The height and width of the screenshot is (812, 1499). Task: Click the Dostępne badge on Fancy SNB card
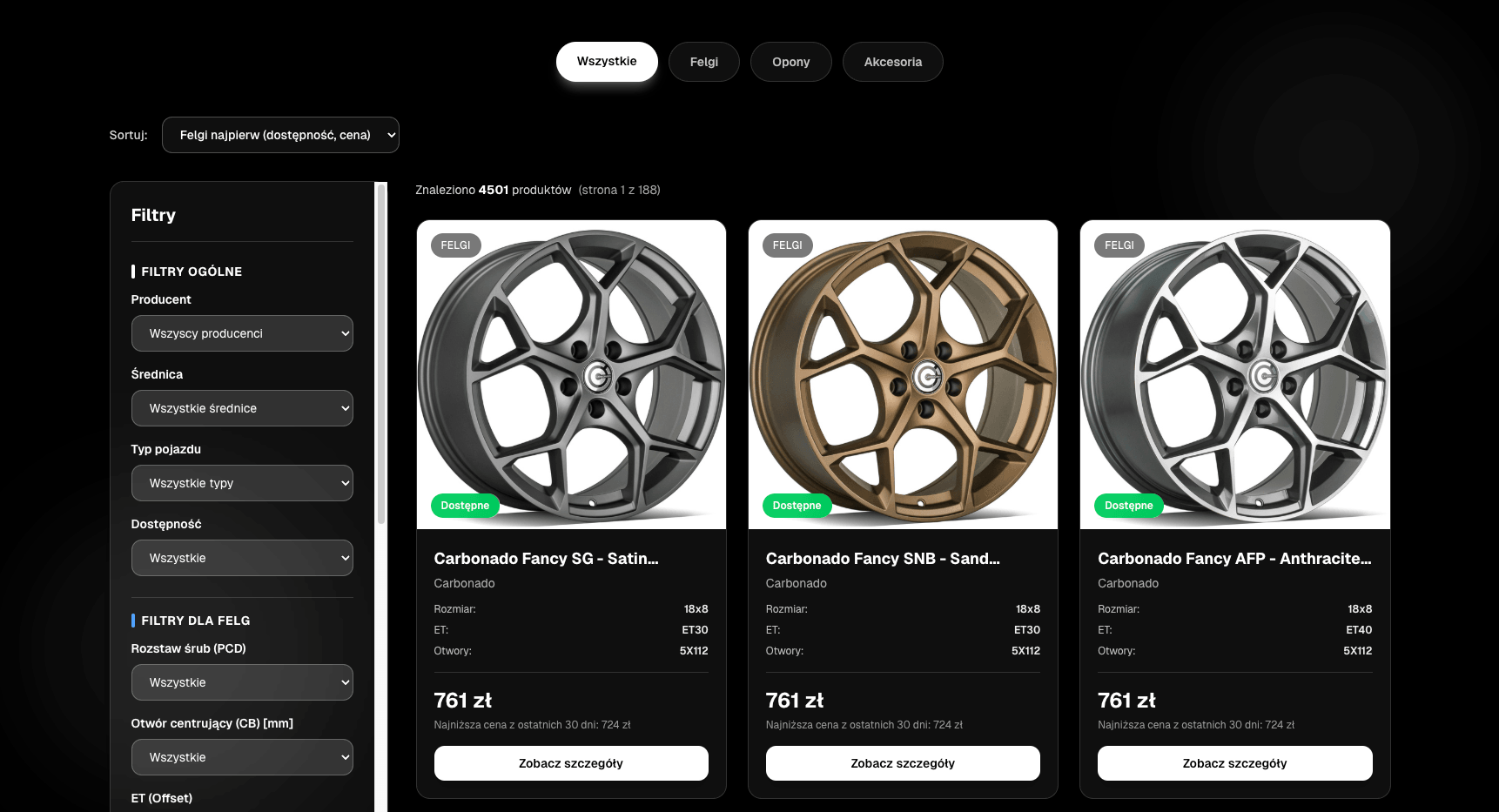pyautogui.click(x=797, y=506)
